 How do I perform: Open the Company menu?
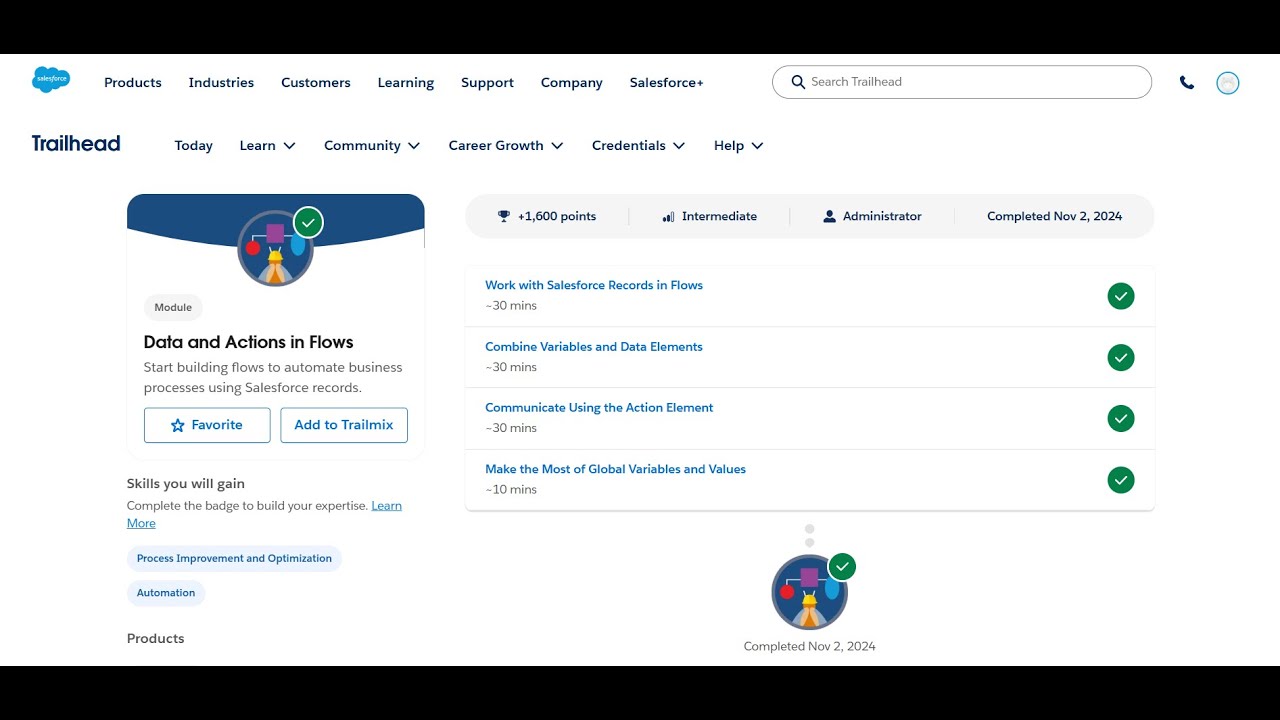point(572,83)
